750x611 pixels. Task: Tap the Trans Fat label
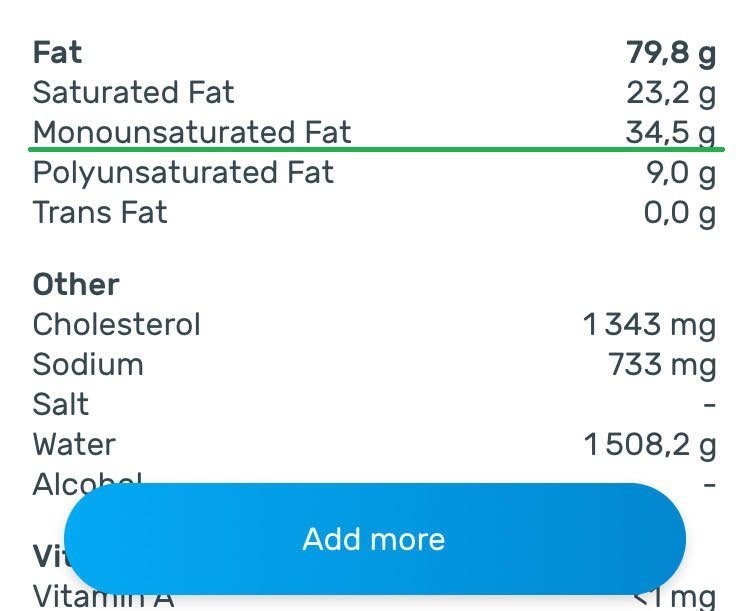100,212
